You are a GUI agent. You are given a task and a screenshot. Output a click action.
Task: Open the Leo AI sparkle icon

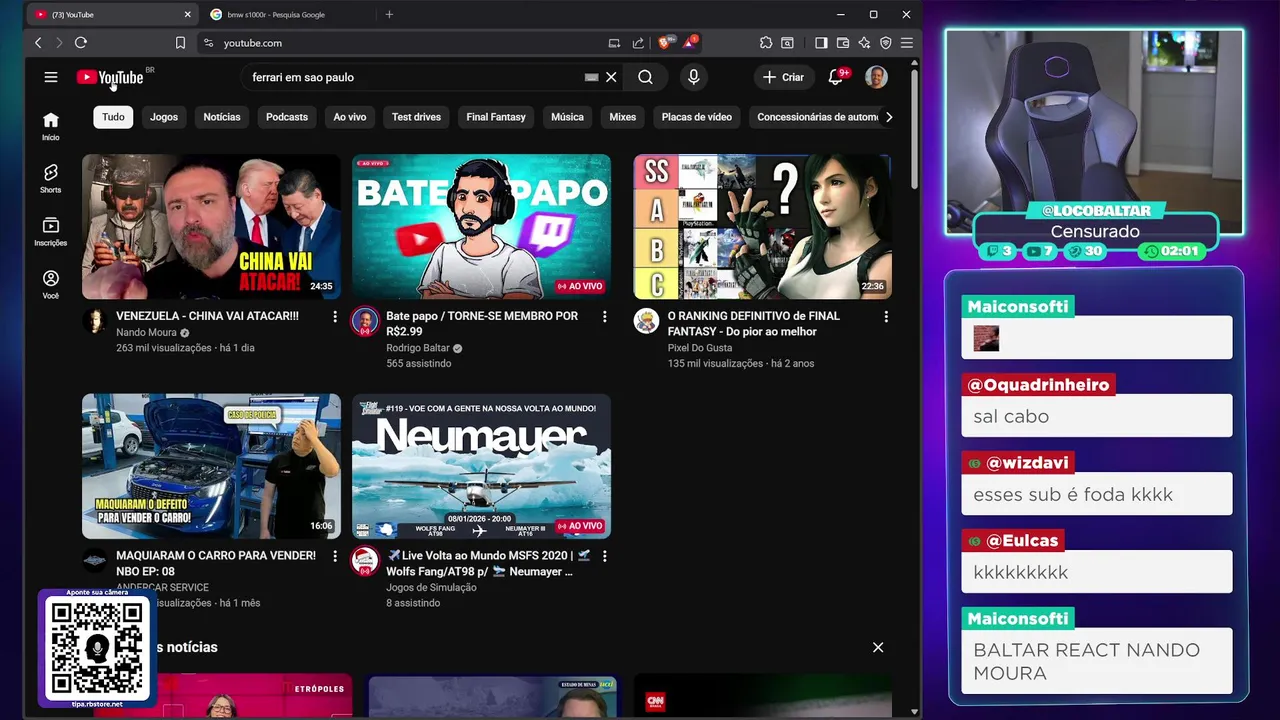click(x=864, y=43)
